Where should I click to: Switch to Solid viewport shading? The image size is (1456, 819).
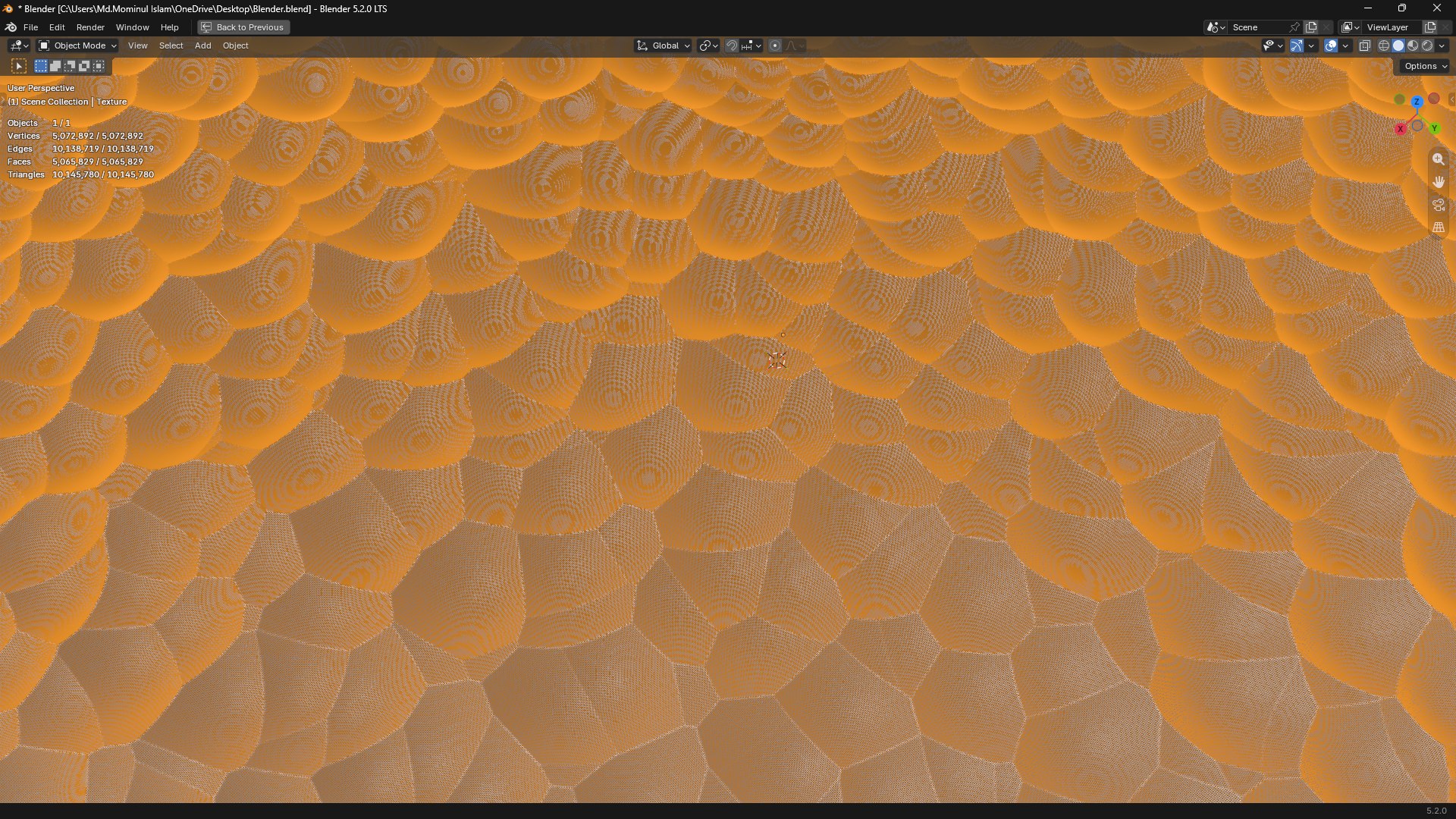click(1398, 46)
